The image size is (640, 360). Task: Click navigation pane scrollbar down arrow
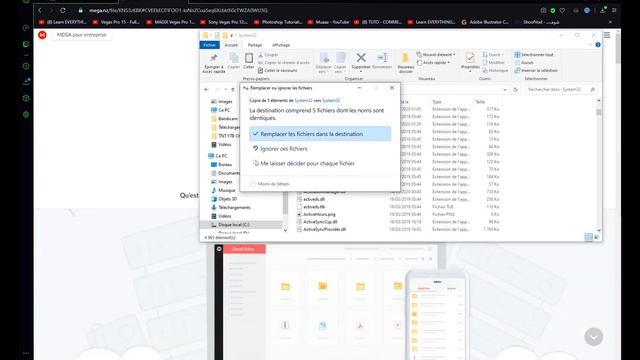tap(285, 230)
